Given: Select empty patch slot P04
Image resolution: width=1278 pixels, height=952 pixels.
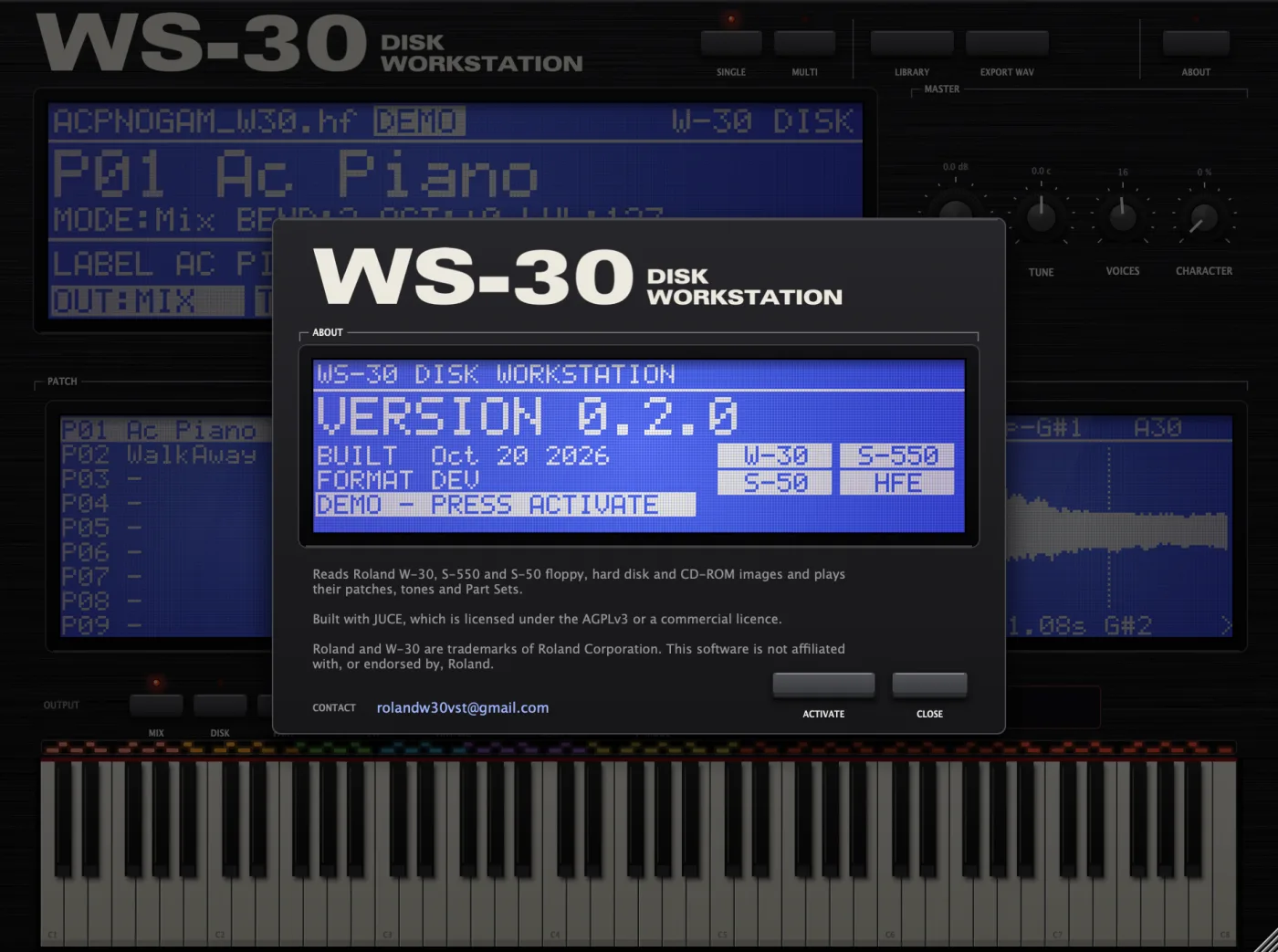Looking at the screenshot, I should [165, 504].
